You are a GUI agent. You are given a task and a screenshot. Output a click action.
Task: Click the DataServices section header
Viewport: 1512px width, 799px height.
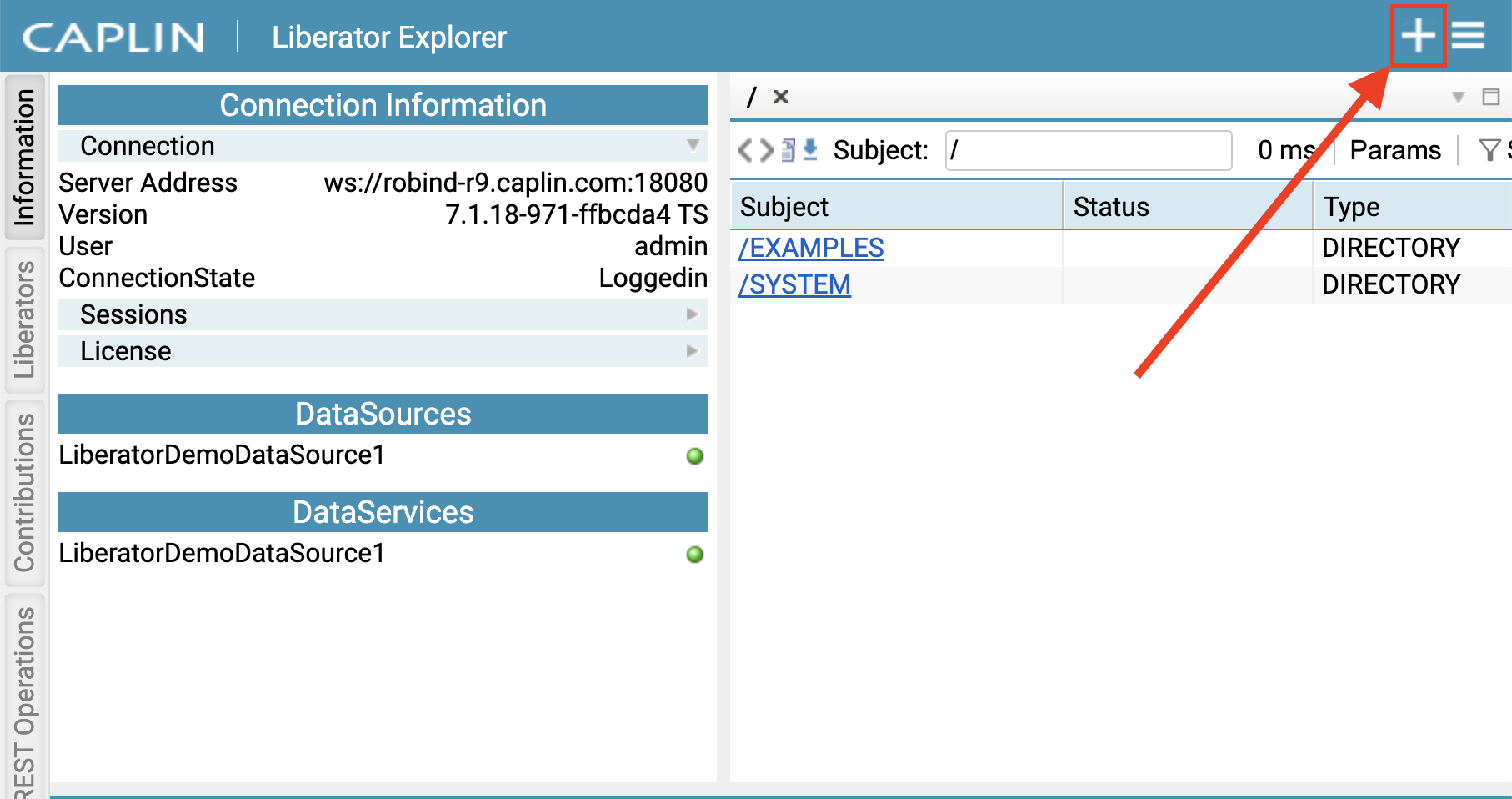(x=383, y=512)
